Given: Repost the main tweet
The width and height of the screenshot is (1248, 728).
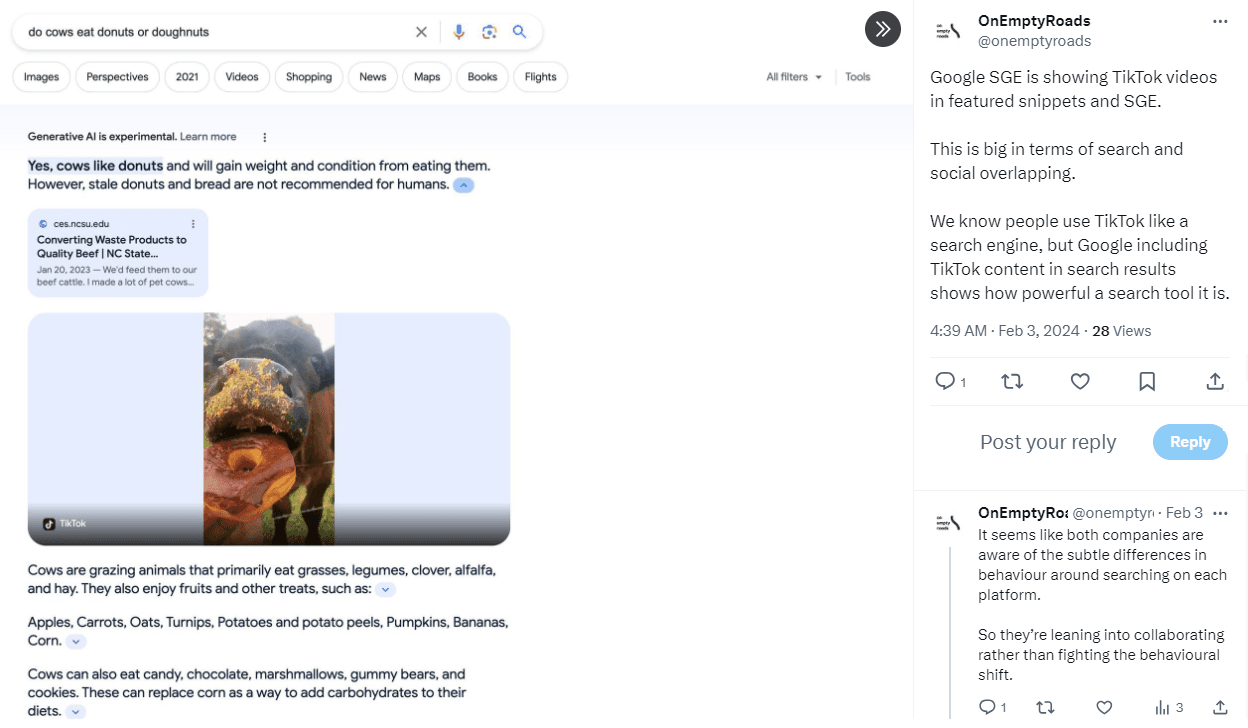Looking at the screenshot, I should click(1012, 381).
